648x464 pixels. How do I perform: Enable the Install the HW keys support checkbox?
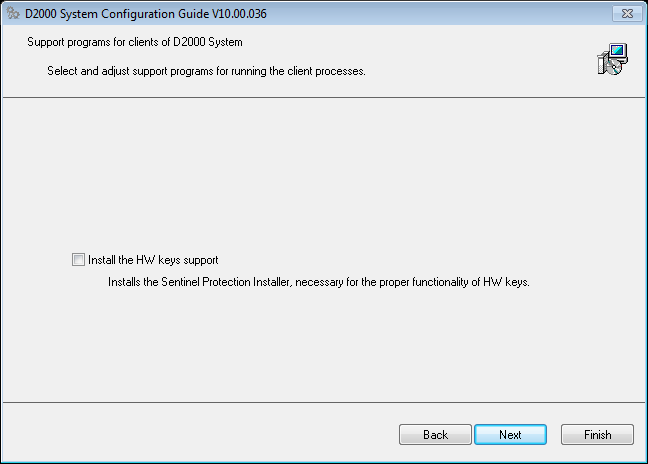coord(79,260)
